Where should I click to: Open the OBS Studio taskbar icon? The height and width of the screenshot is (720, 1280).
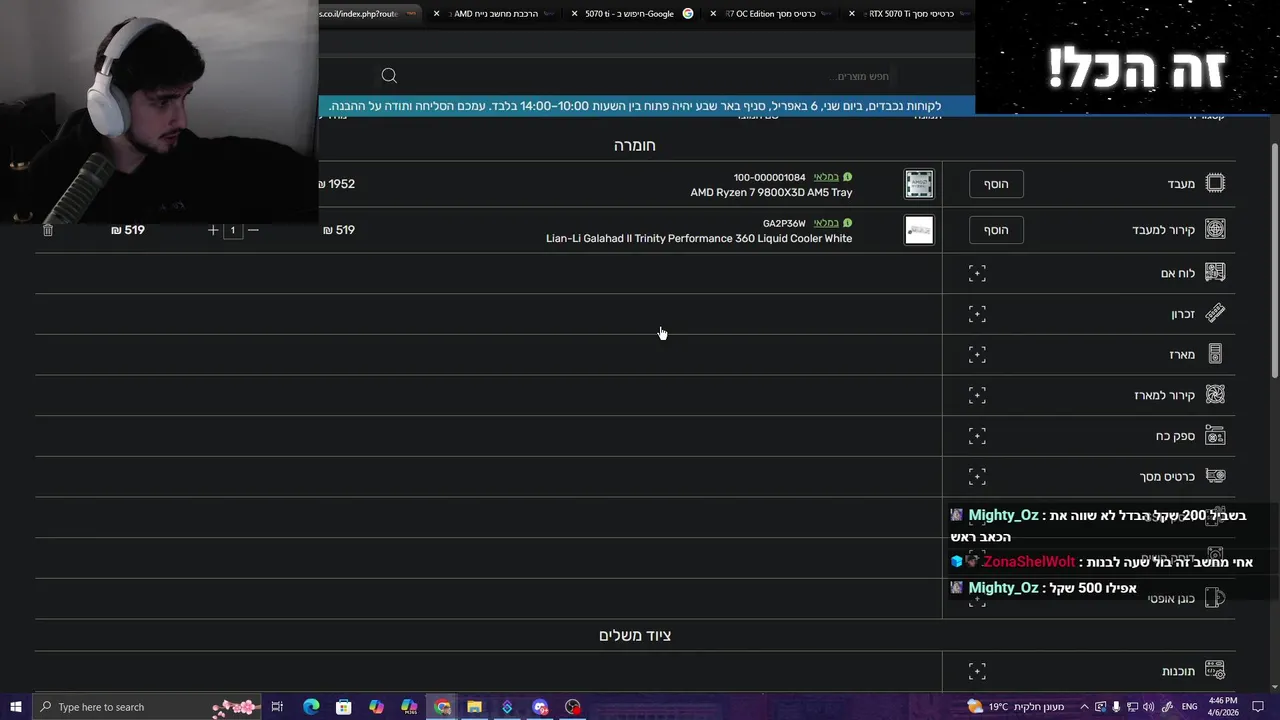[x=572, y=707]
